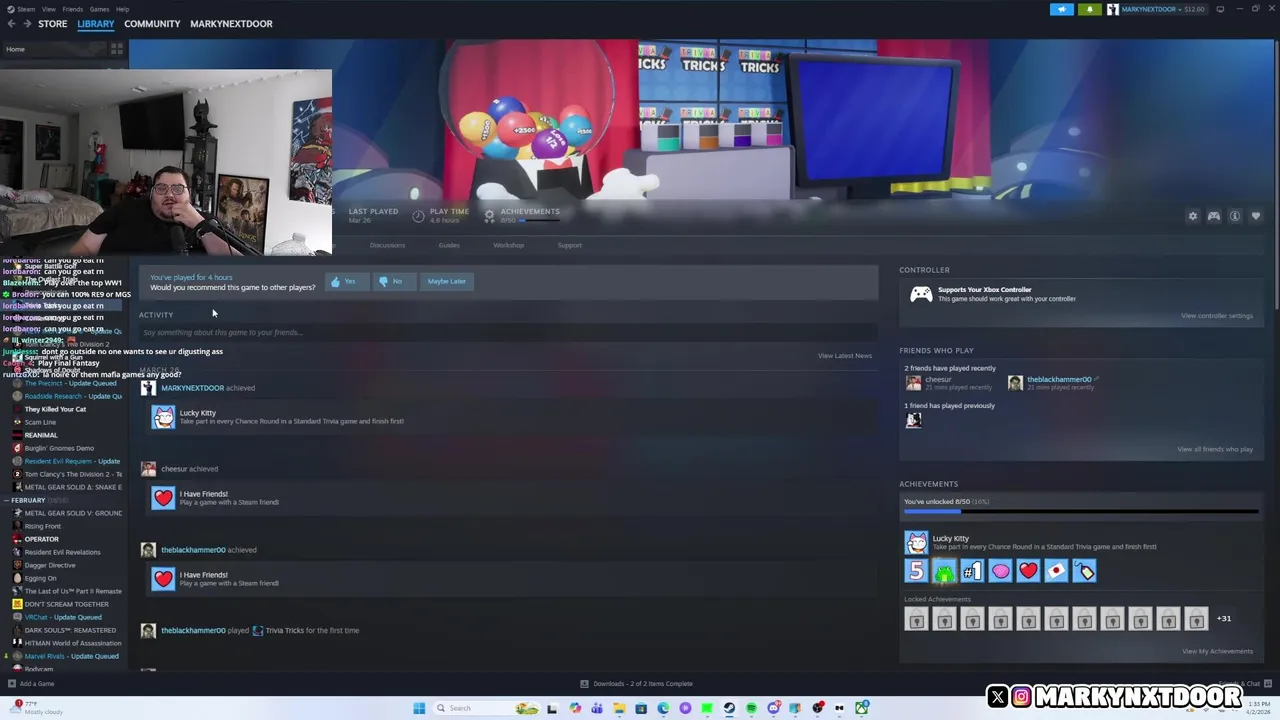Open the Steam menu
This screenshot has width=1280, height=720.
[x=25, y=9]
